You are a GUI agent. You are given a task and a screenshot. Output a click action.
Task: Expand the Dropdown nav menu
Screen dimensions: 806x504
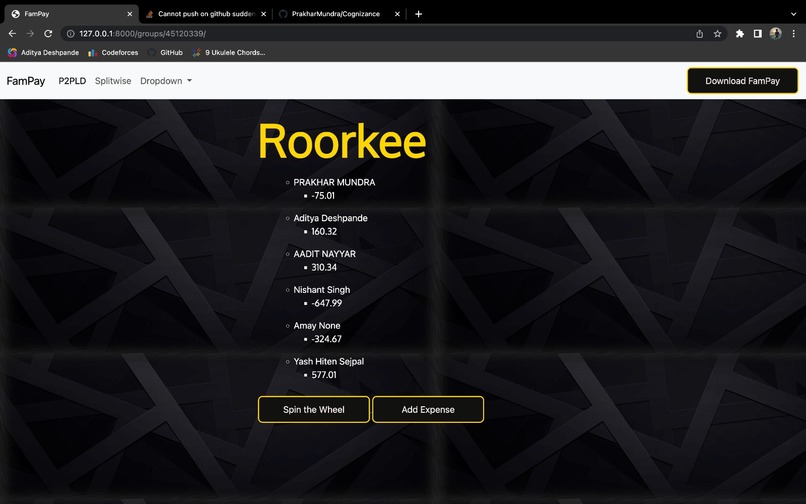166,81
